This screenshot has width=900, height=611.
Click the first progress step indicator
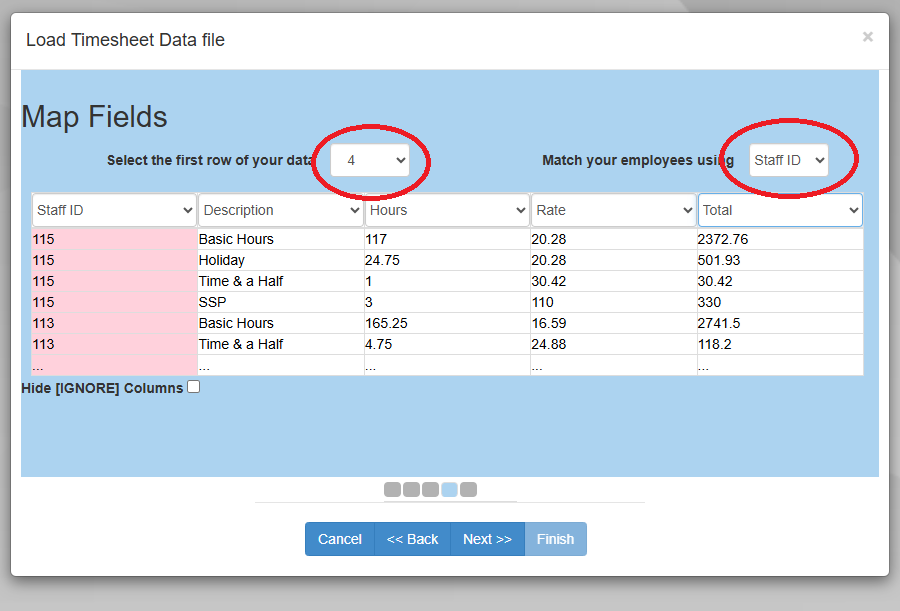[x=391, y=489]
